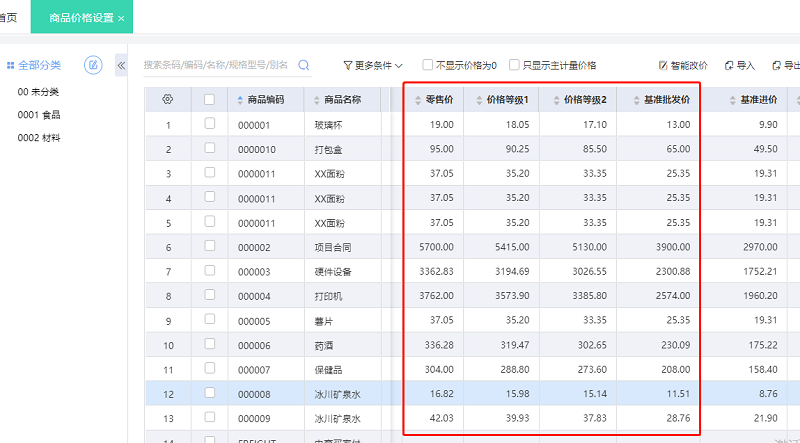This screenshot has height=443, width=800.
Task: Click the 导入 button
Action: (x=739, y=65)
